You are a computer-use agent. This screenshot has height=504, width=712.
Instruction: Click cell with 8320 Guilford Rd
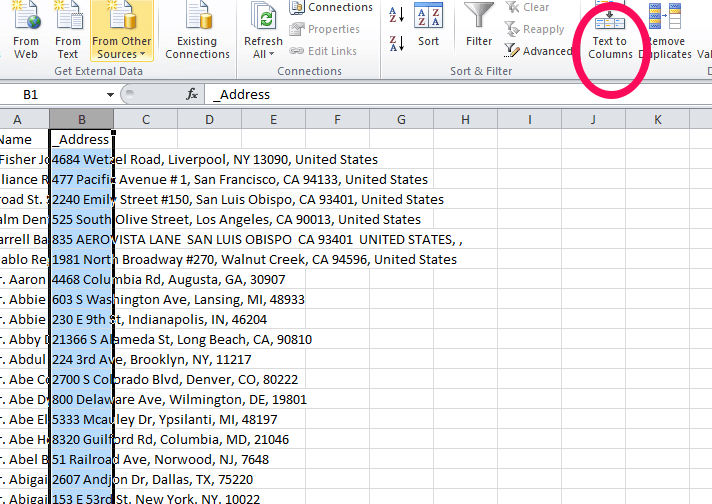(x=82, y=439)
